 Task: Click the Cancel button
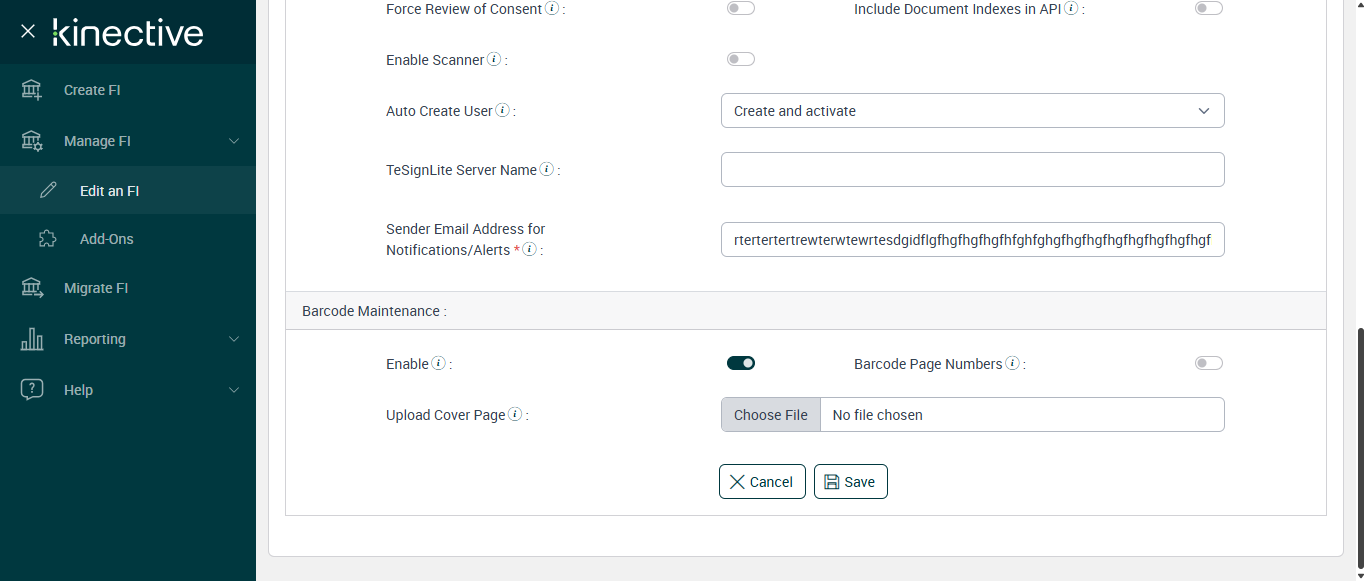pos(762,482)
